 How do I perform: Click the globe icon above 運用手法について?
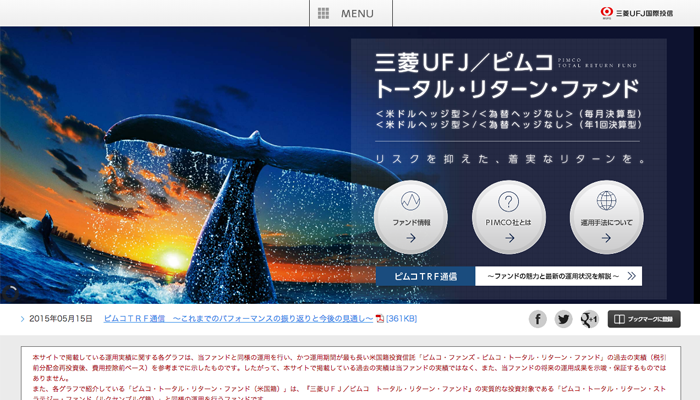606,200
